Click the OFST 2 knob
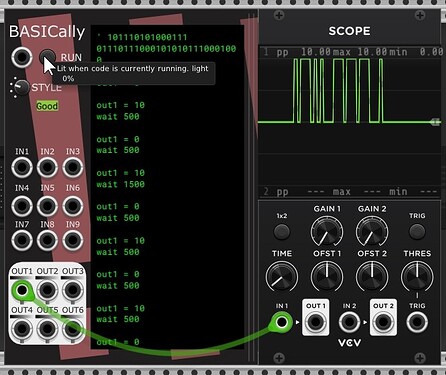 pos(372,277)
